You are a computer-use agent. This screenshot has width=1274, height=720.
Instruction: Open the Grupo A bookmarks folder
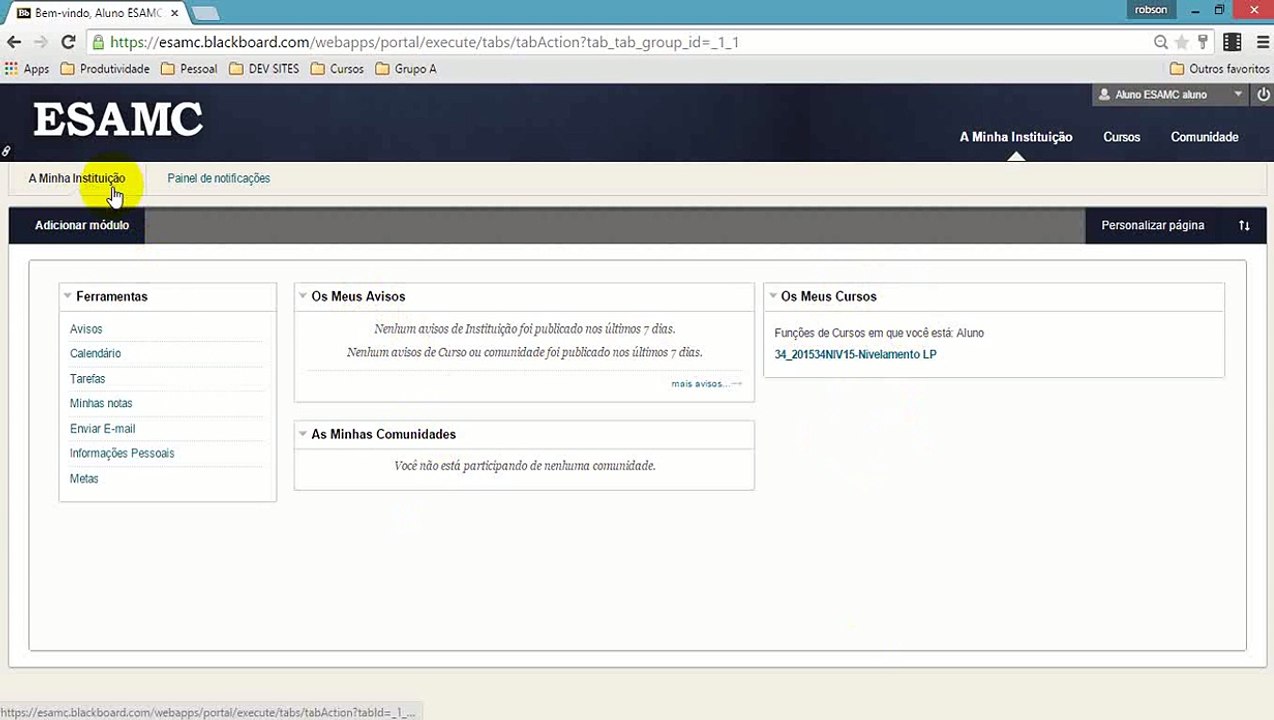pos(406,69)
